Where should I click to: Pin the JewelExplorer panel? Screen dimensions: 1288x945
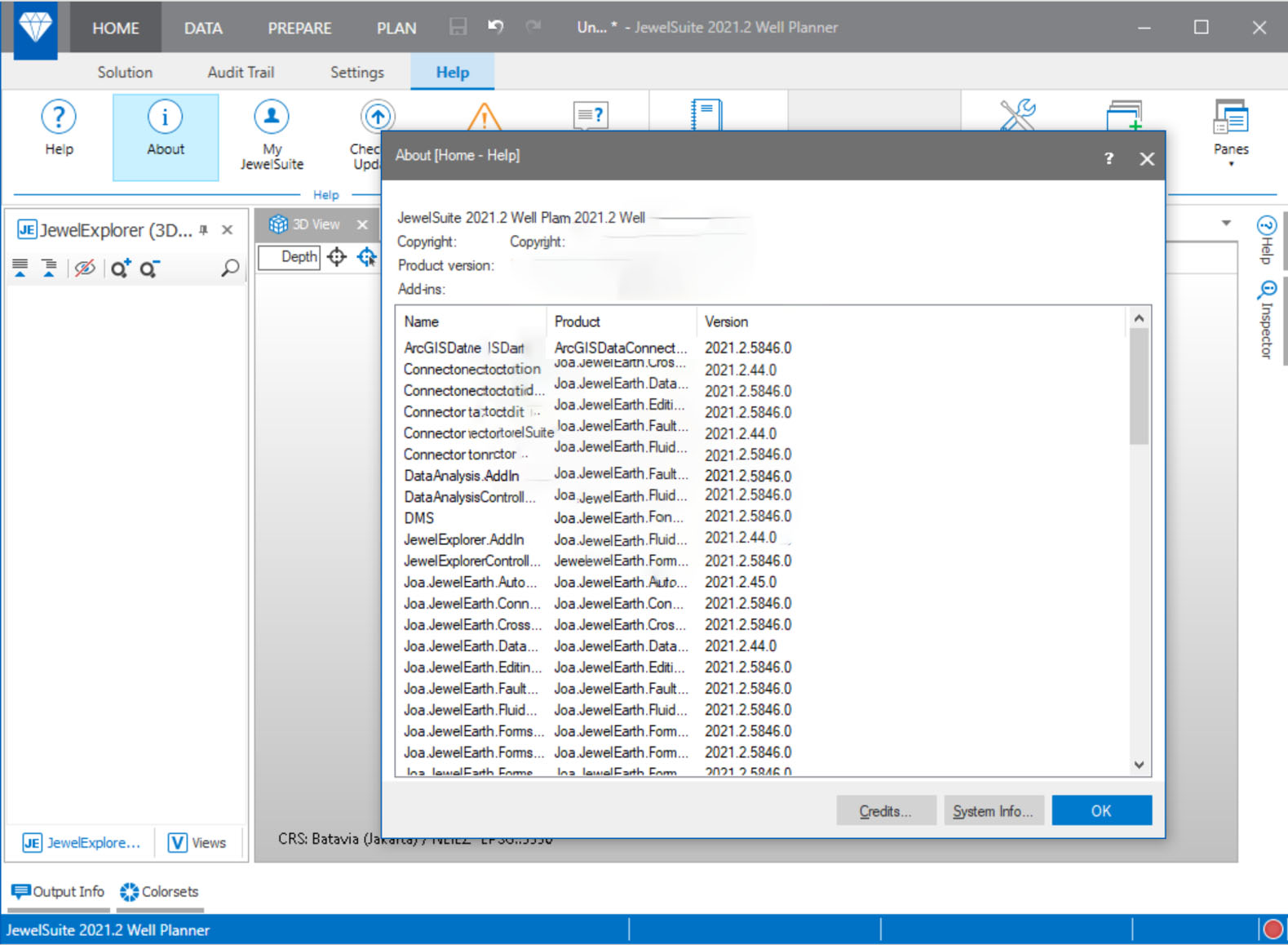tap(204, 230)
